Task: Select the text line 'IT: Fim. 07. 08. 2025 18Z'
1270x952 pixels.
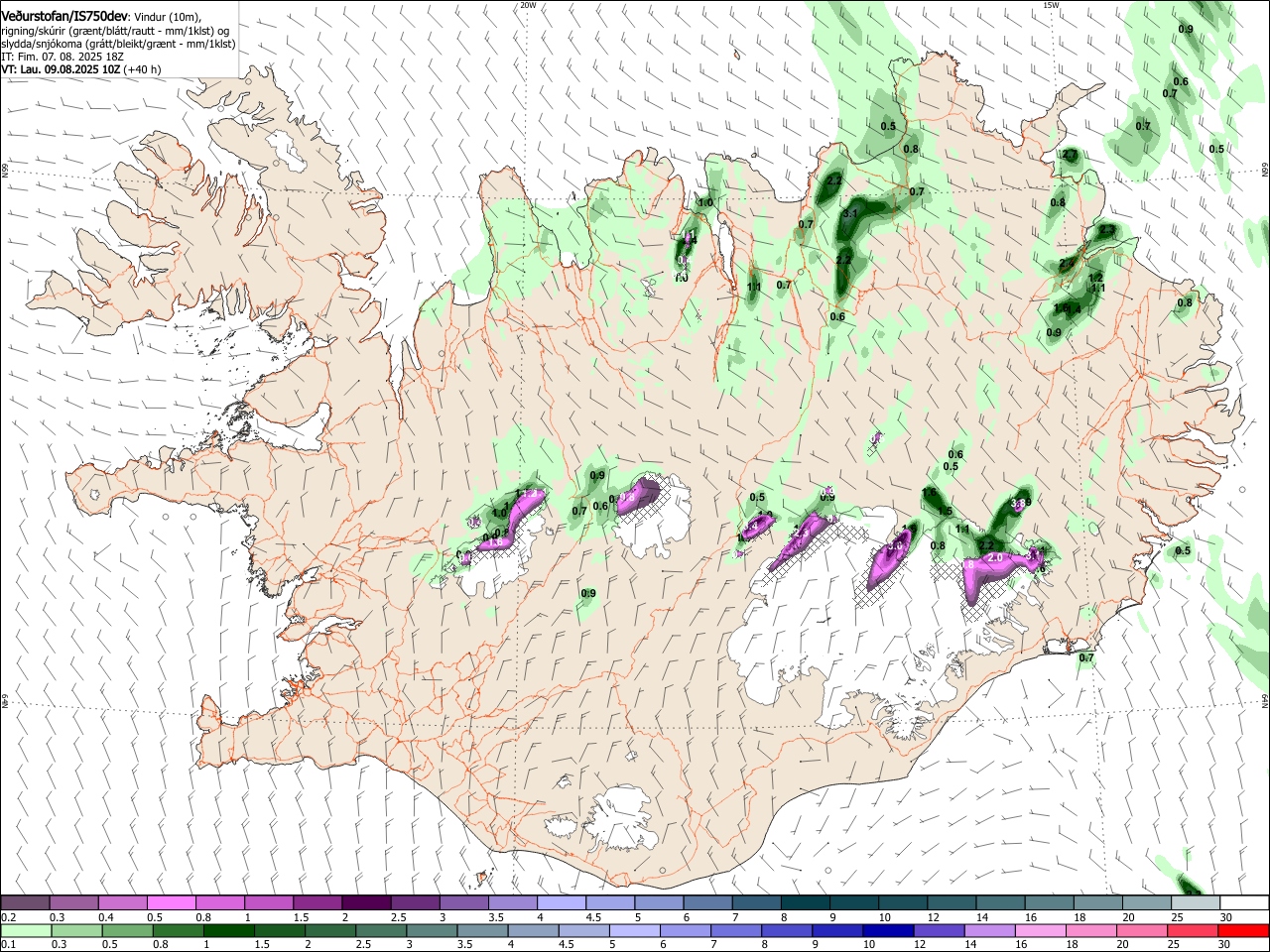Action: (63, 58)
